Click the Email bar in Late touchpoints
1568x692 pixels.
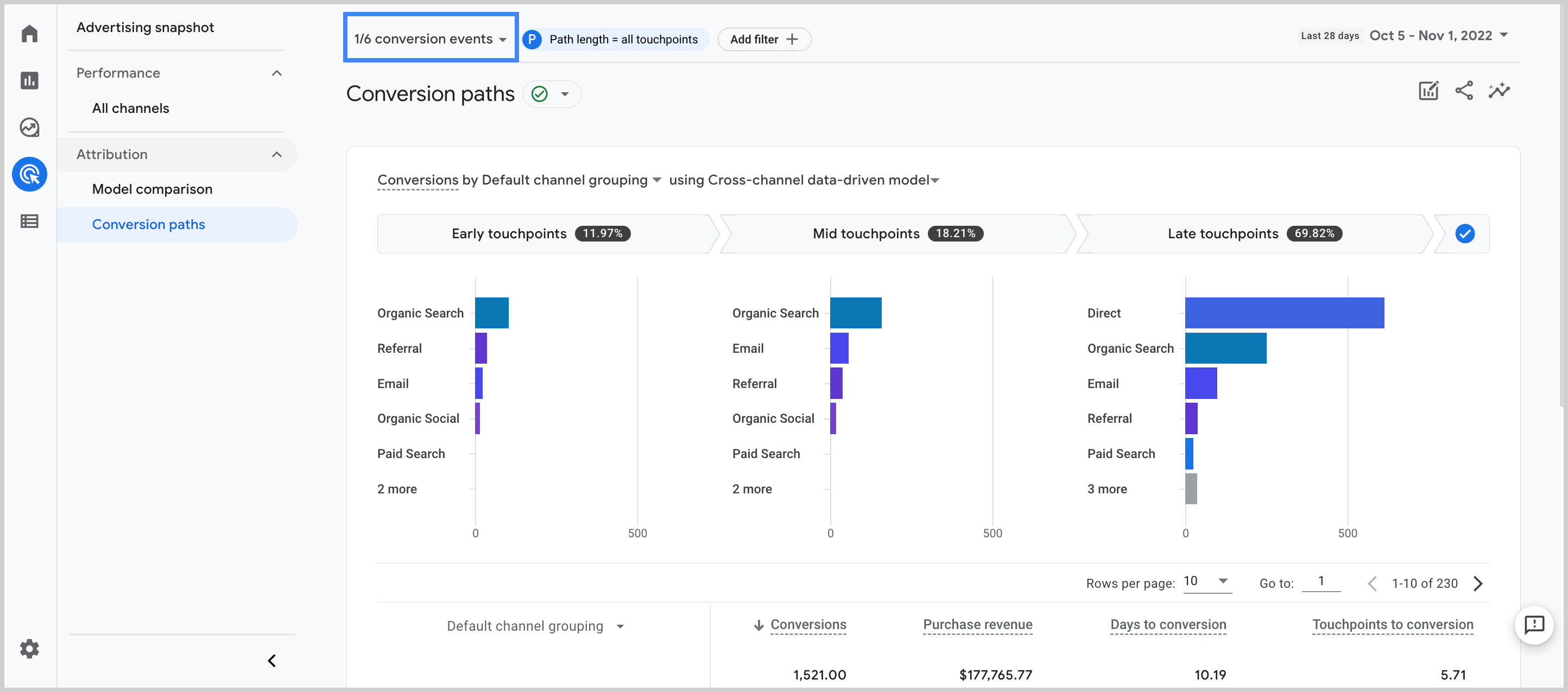pos(1201,383)
